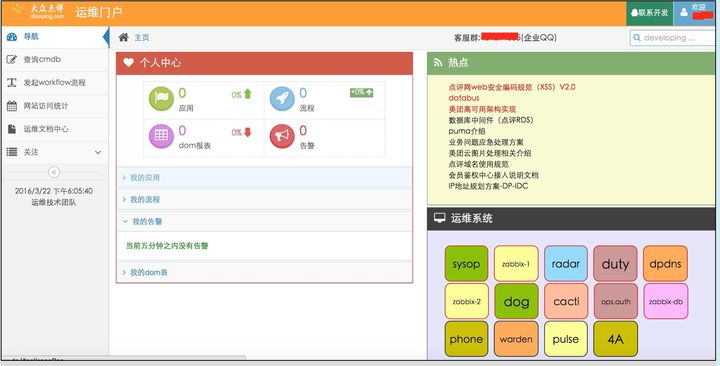Open the ops.auth system tile

tap(615, 301)
